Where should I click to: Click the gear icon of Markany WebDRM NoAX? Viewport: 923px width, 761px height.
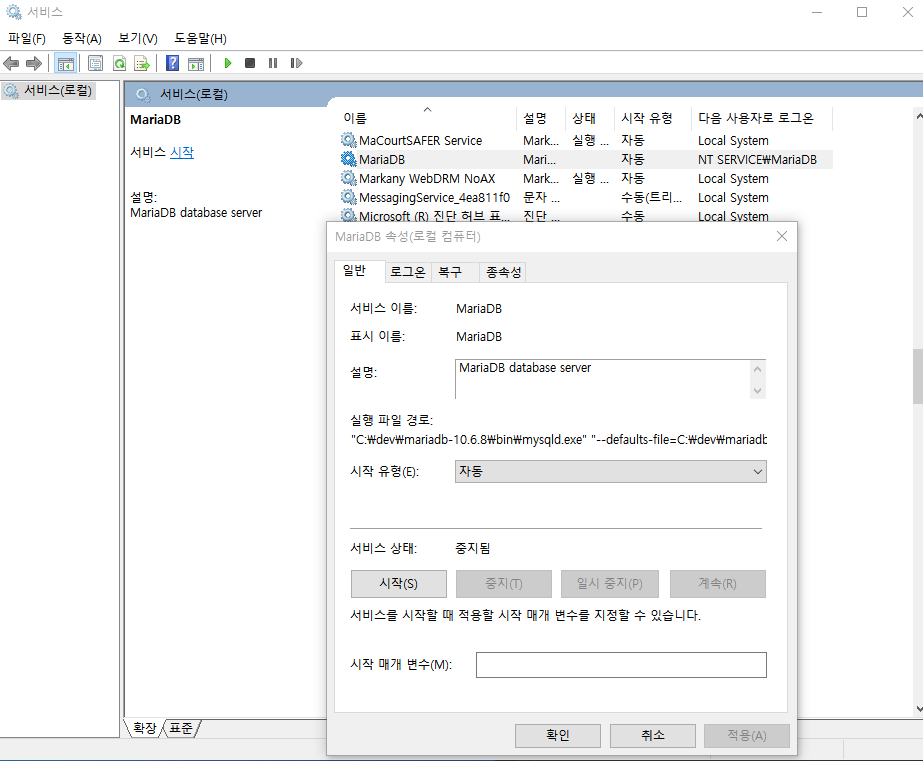[348, 178]
